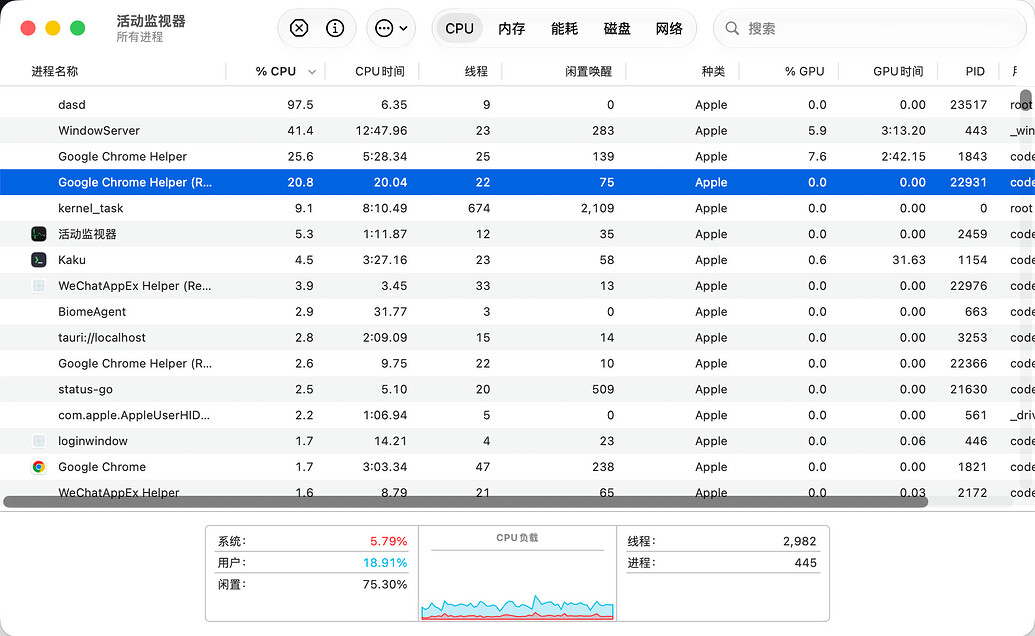Click the search magnifier icon
1035x636 pixels.
tap(732, 28)
